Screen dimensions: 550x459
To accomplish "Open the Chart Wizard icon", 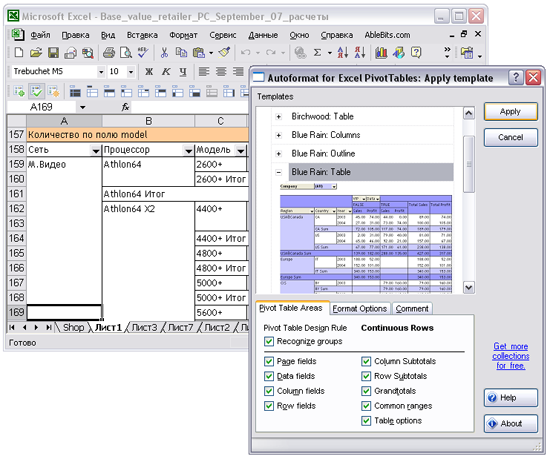I will tap(381, 53).
